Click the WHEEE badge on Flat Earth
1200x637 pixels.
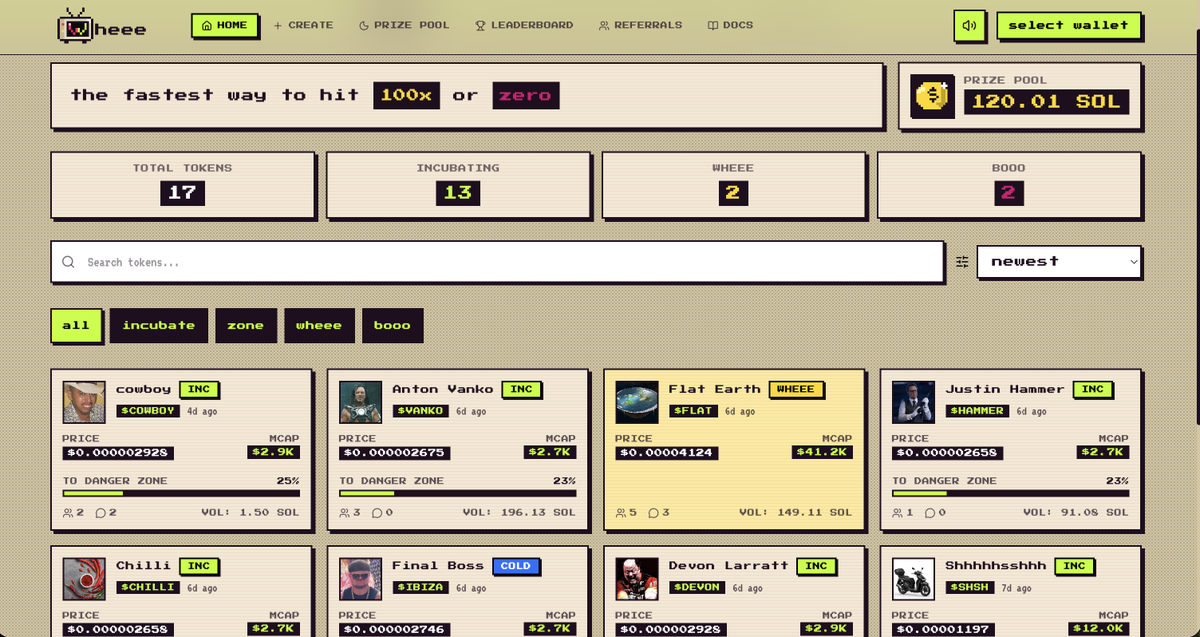tap(796, 389)
